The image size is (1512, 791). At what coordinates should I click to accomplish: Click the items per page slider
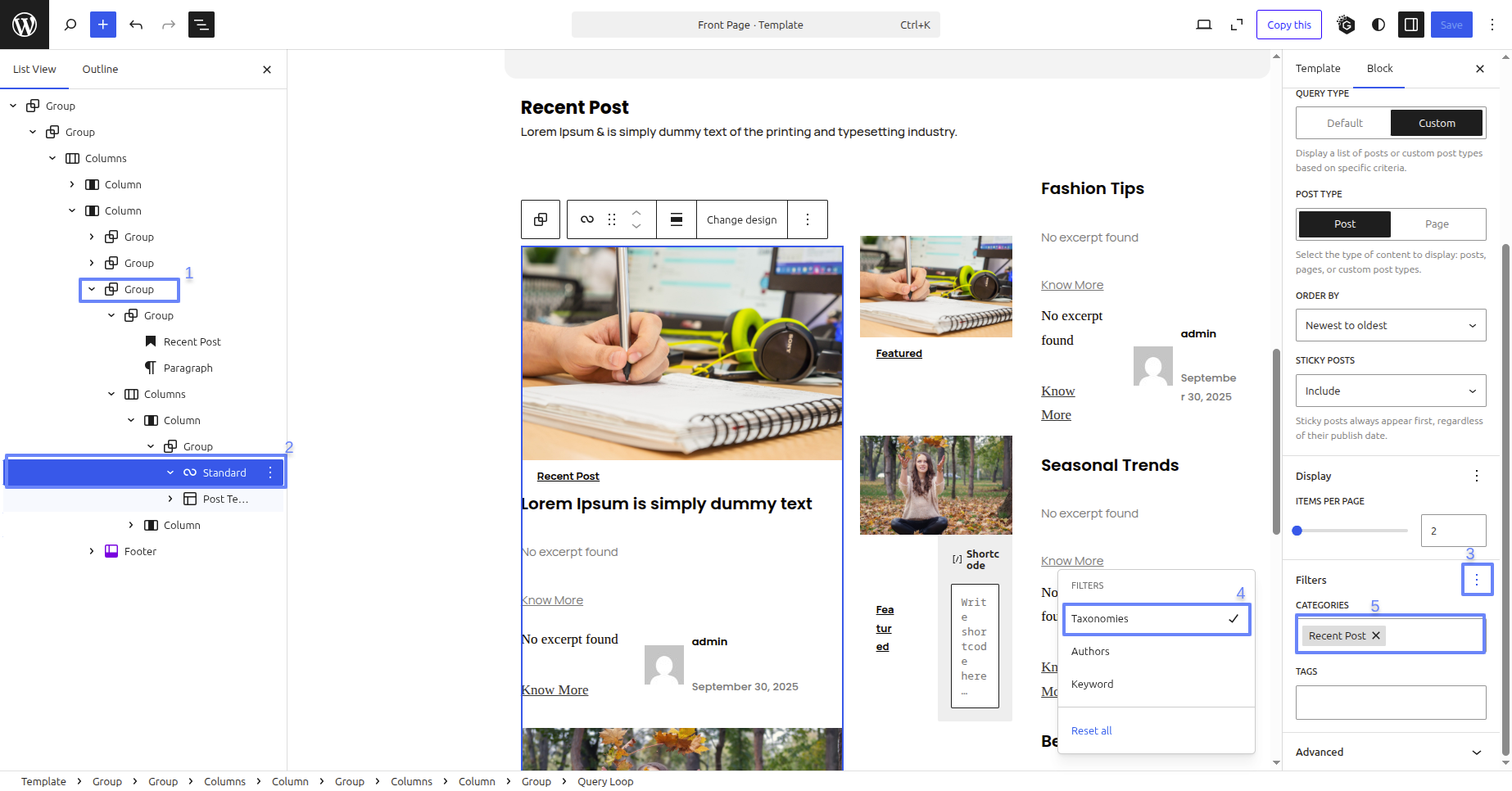point(1351,531)
